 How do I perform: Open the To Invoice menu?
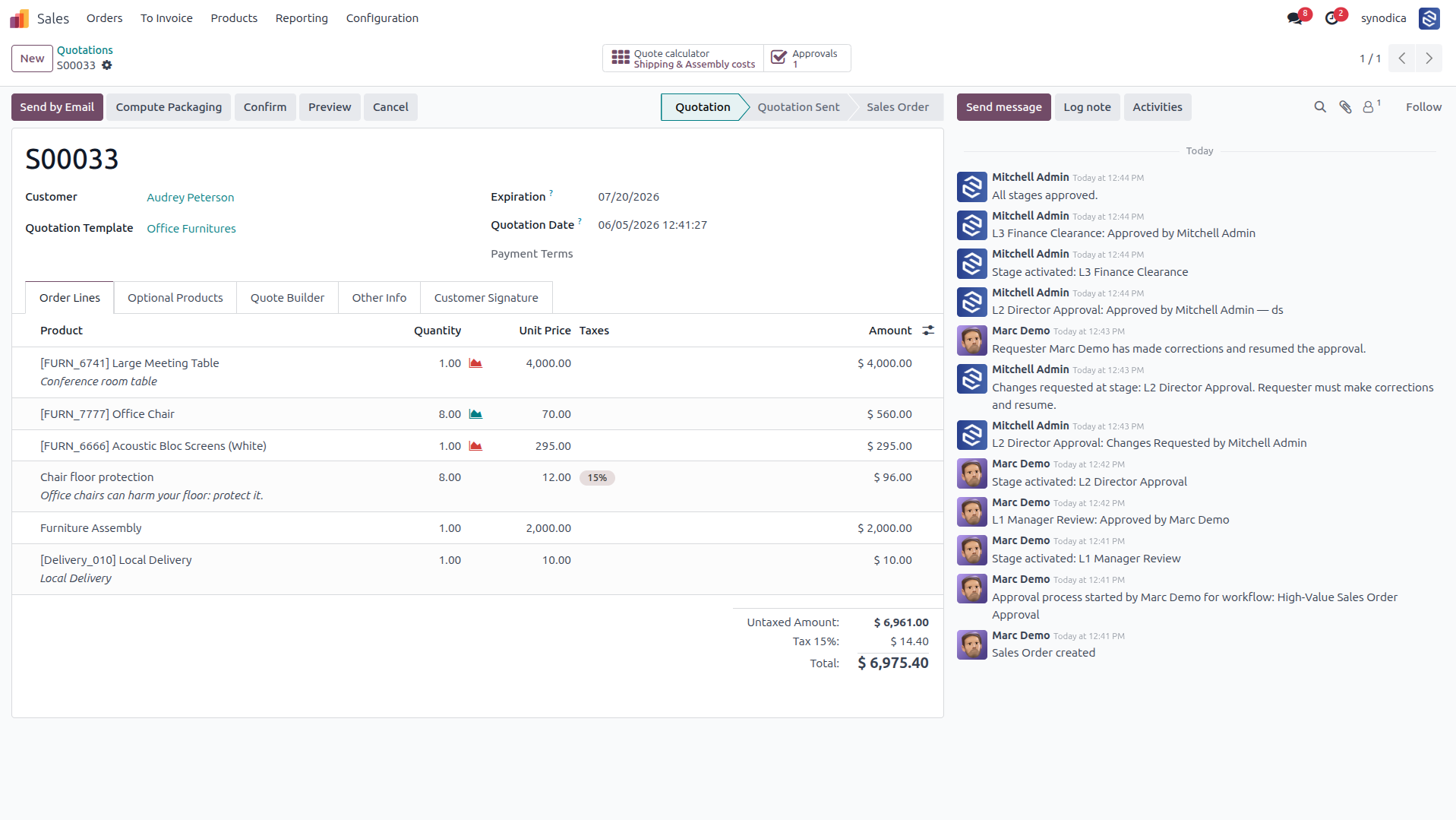coord(166,18)
